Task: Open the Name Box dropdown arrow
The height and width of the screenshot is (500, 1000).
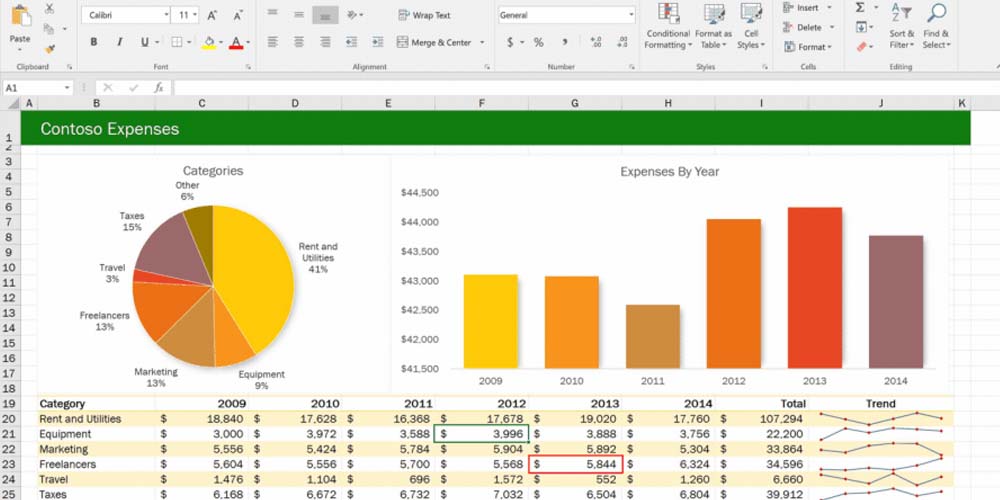Action: [x=67, y=88]
